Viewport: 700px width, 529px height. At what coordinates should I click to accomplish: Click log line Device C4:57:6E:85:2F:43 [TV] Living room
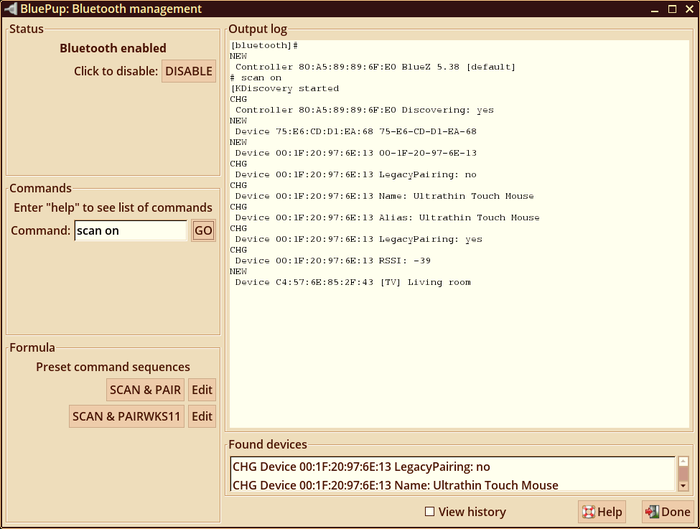click(x=353, y=282)
